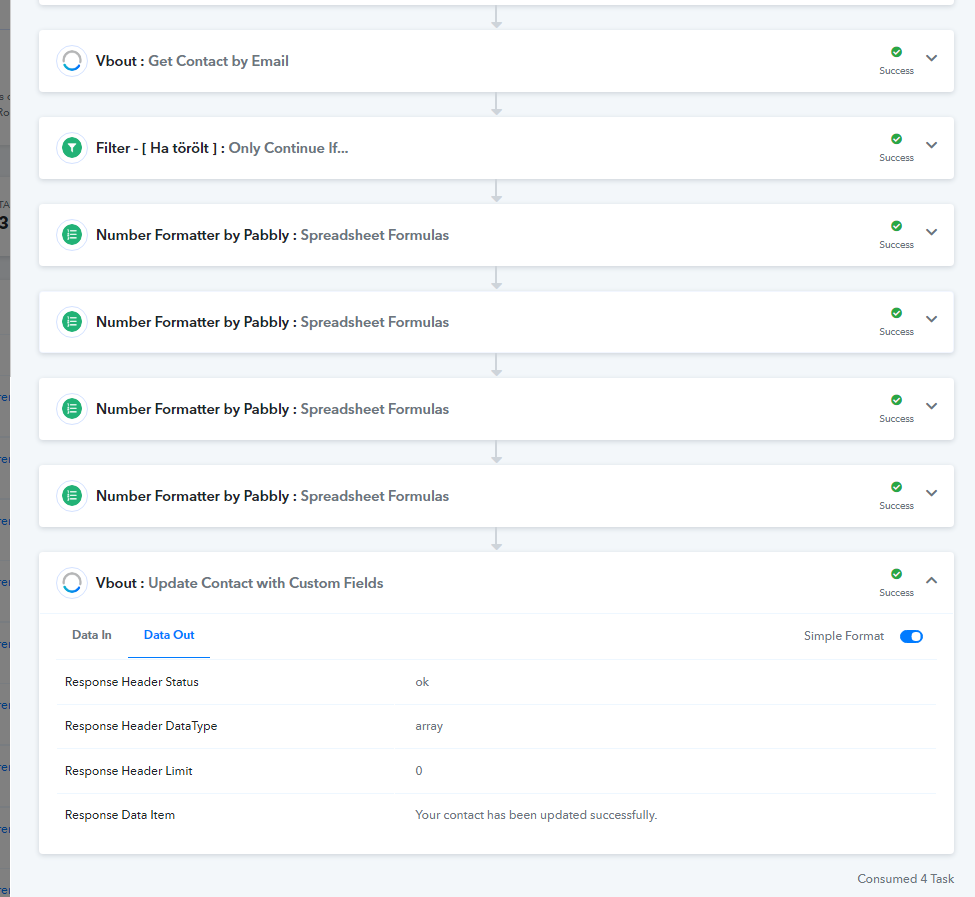Click success checkmark on Update Contact with Custom Fields
Image resolution: width=975 pixels, height=897 pixels.
(896, 574)
